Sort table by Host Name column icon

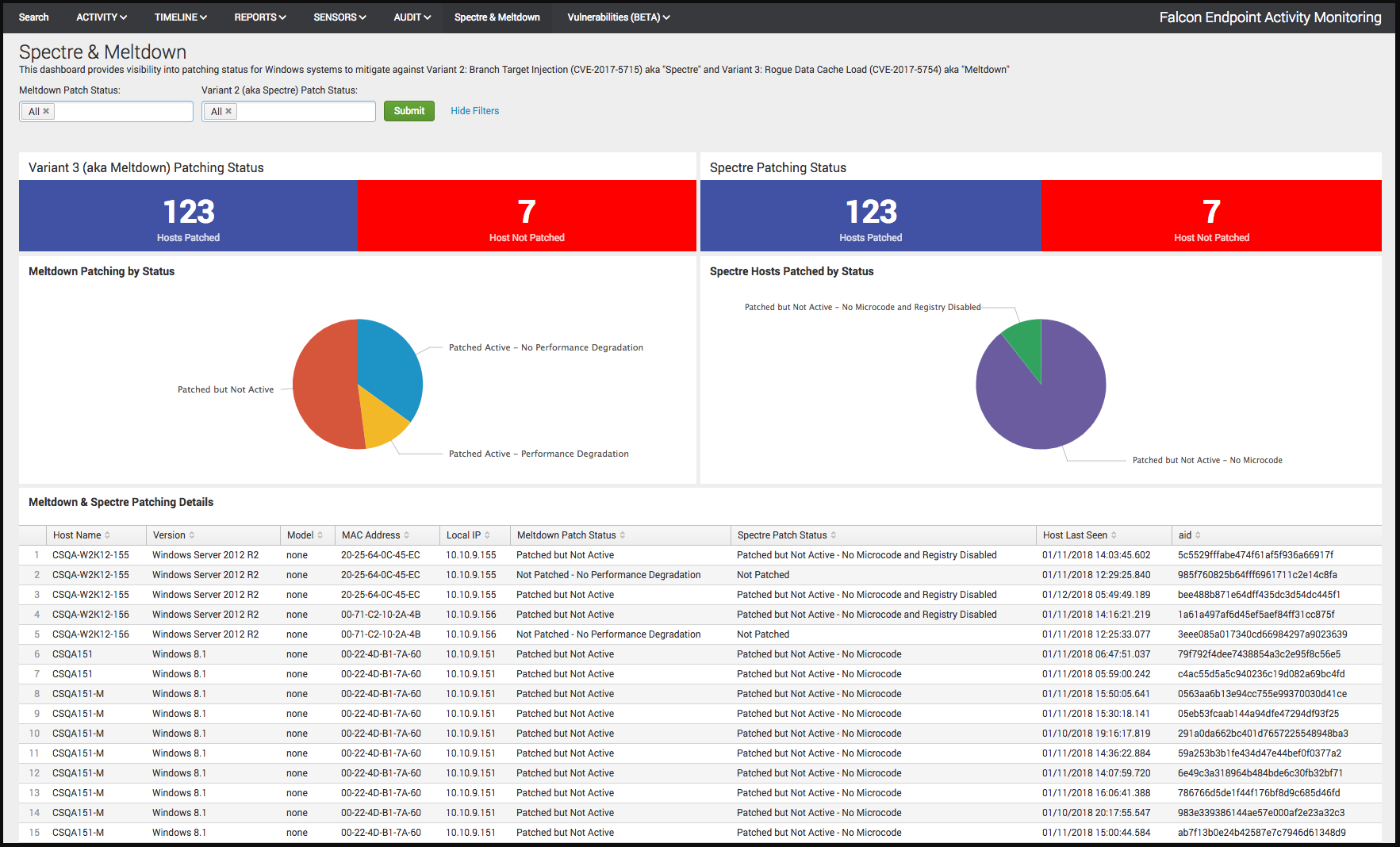coord(107,535)
